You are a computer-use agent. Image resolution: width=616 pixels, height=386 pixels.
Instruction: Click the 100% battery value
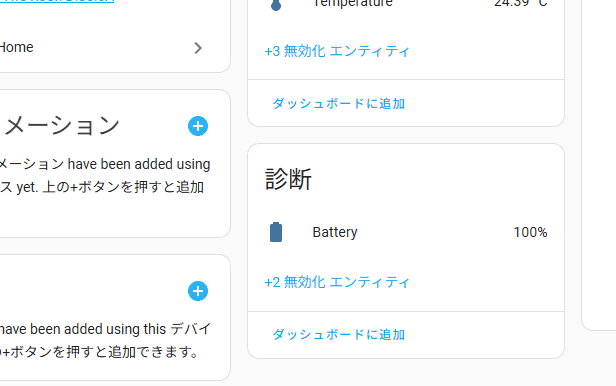(530, 232)
